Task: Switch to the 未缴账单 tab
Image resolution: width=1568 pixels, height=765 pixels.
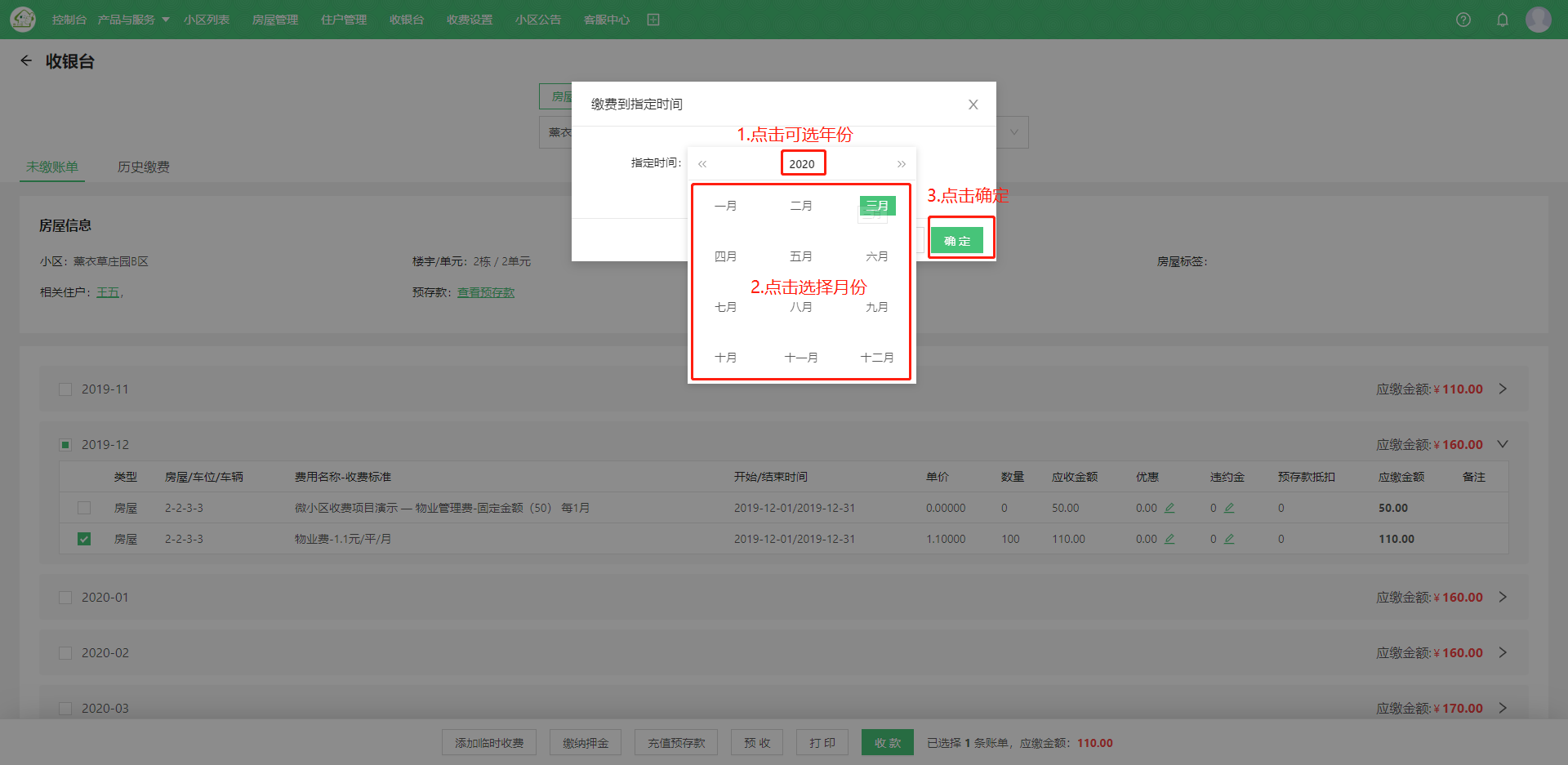Action: tap(52, 167)
